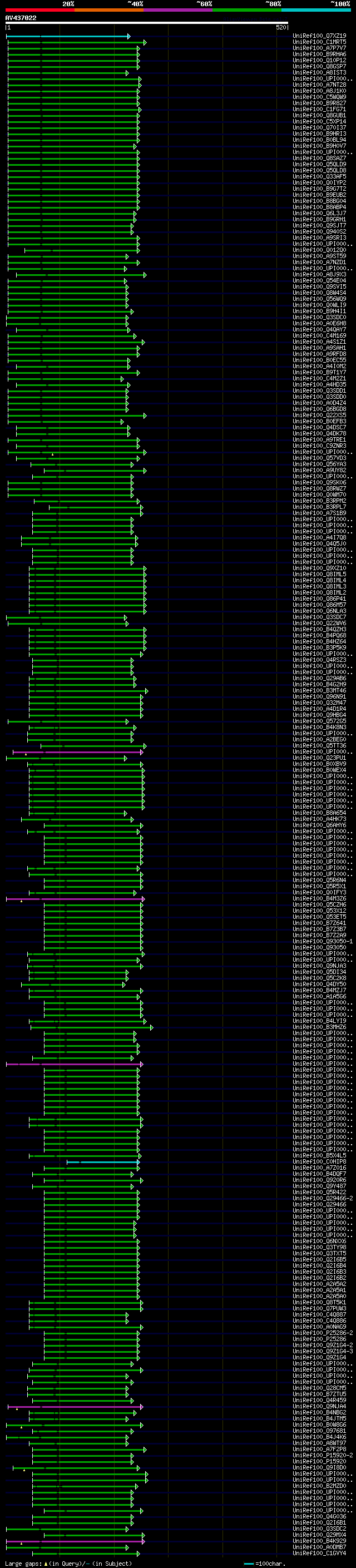Select UniRef100_P25286-2 entry
The height and width of the screenshot is (1568, 356).
click(323, 1334)
